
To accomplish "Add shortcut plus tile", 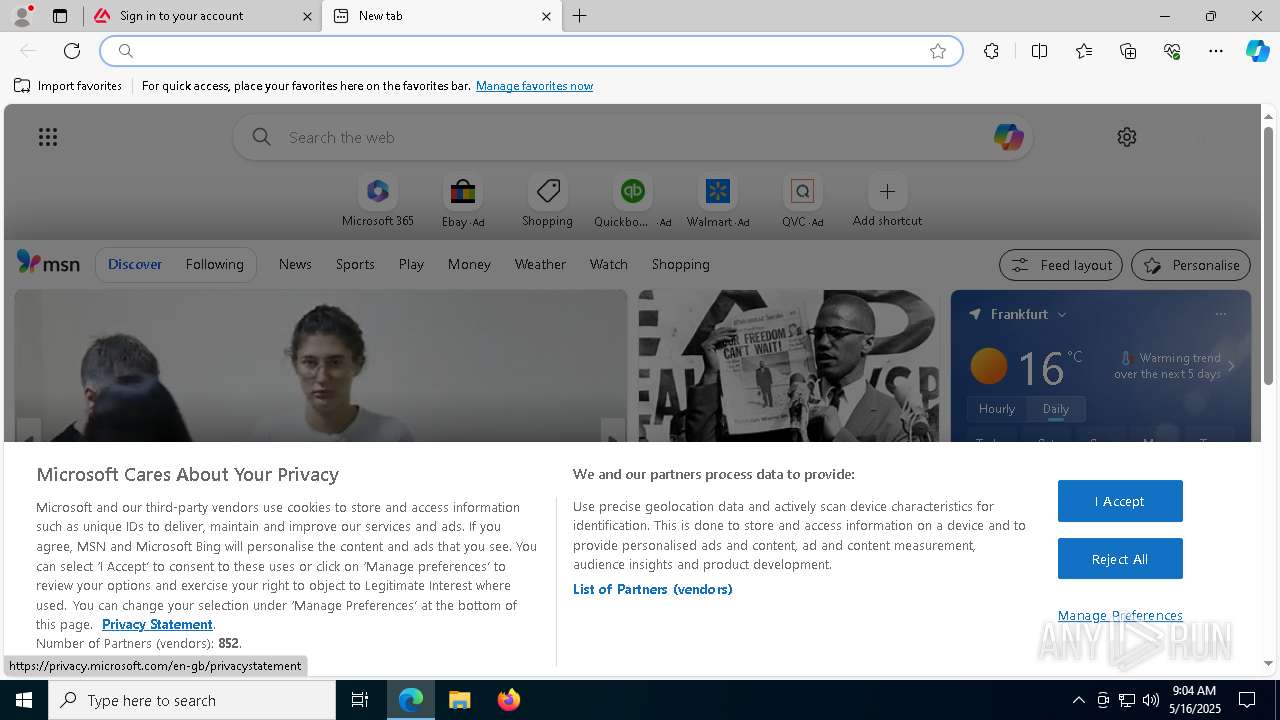I will [887, 201].
